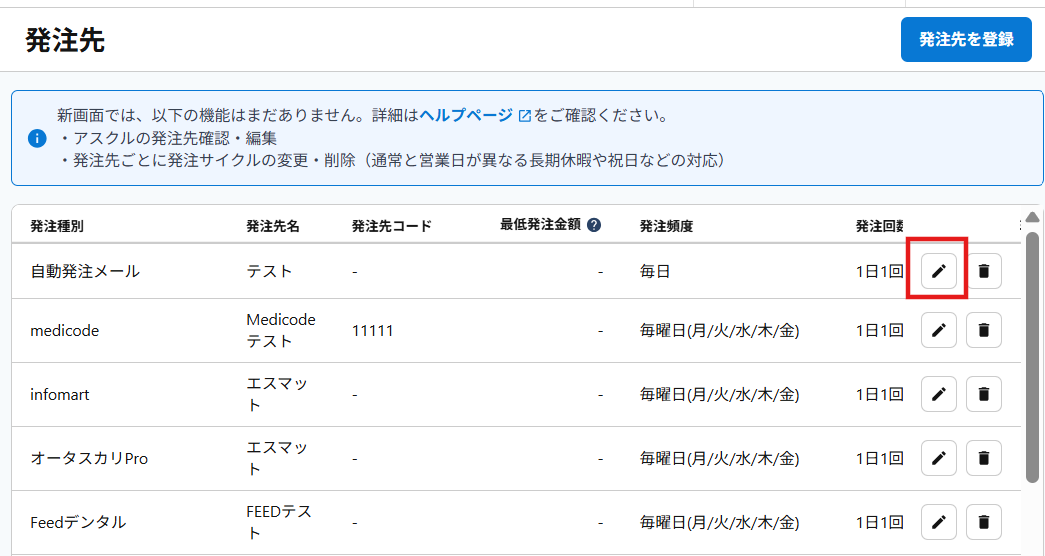Click the blue info icon in notice banner
The width and height of the screenshot is (1045, 556).
point(37,138)
